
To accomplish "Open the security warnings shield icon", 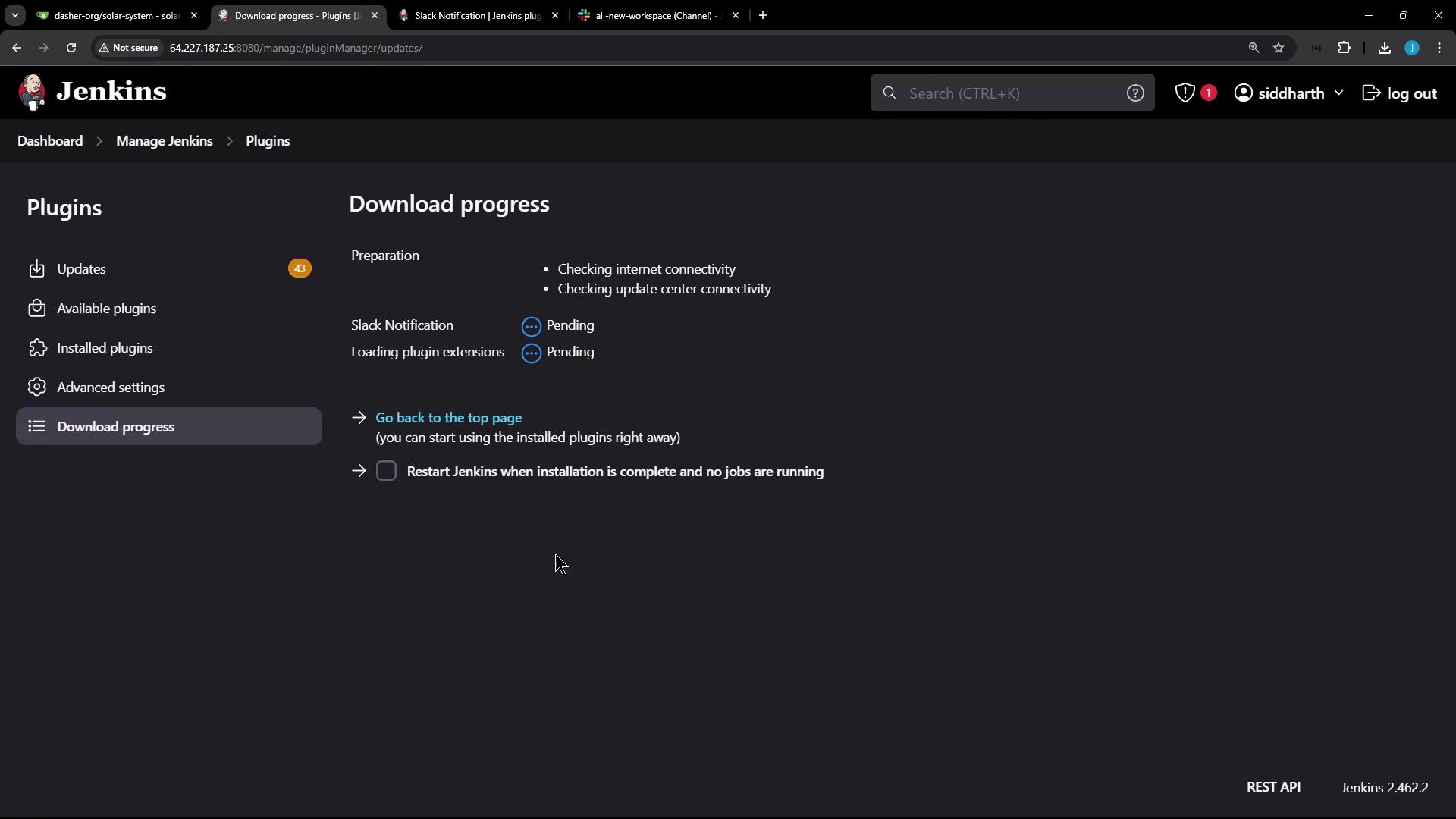I will pyautogui.click(x=1185, y=93).
